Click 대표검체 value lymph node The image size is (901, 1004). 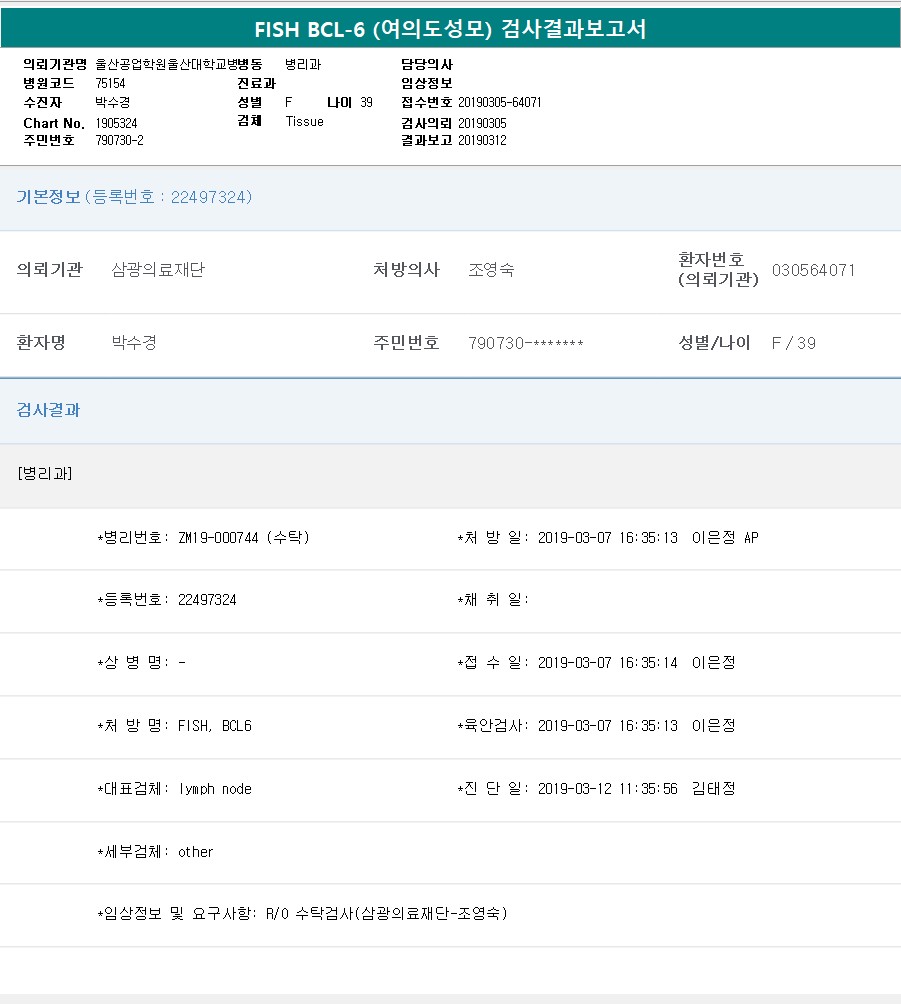(x=215, y=789)
